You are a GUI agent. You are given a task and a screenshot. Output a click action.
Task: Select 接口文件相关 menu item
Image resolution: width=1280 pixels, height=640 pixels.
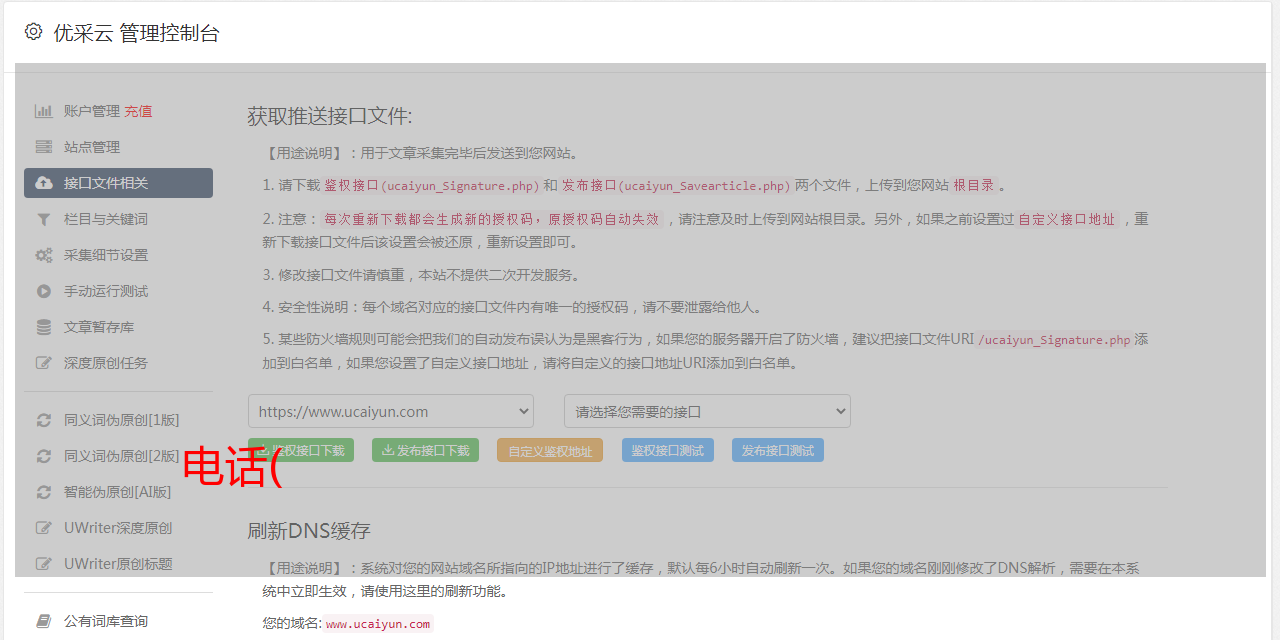[x=118, y=183]
